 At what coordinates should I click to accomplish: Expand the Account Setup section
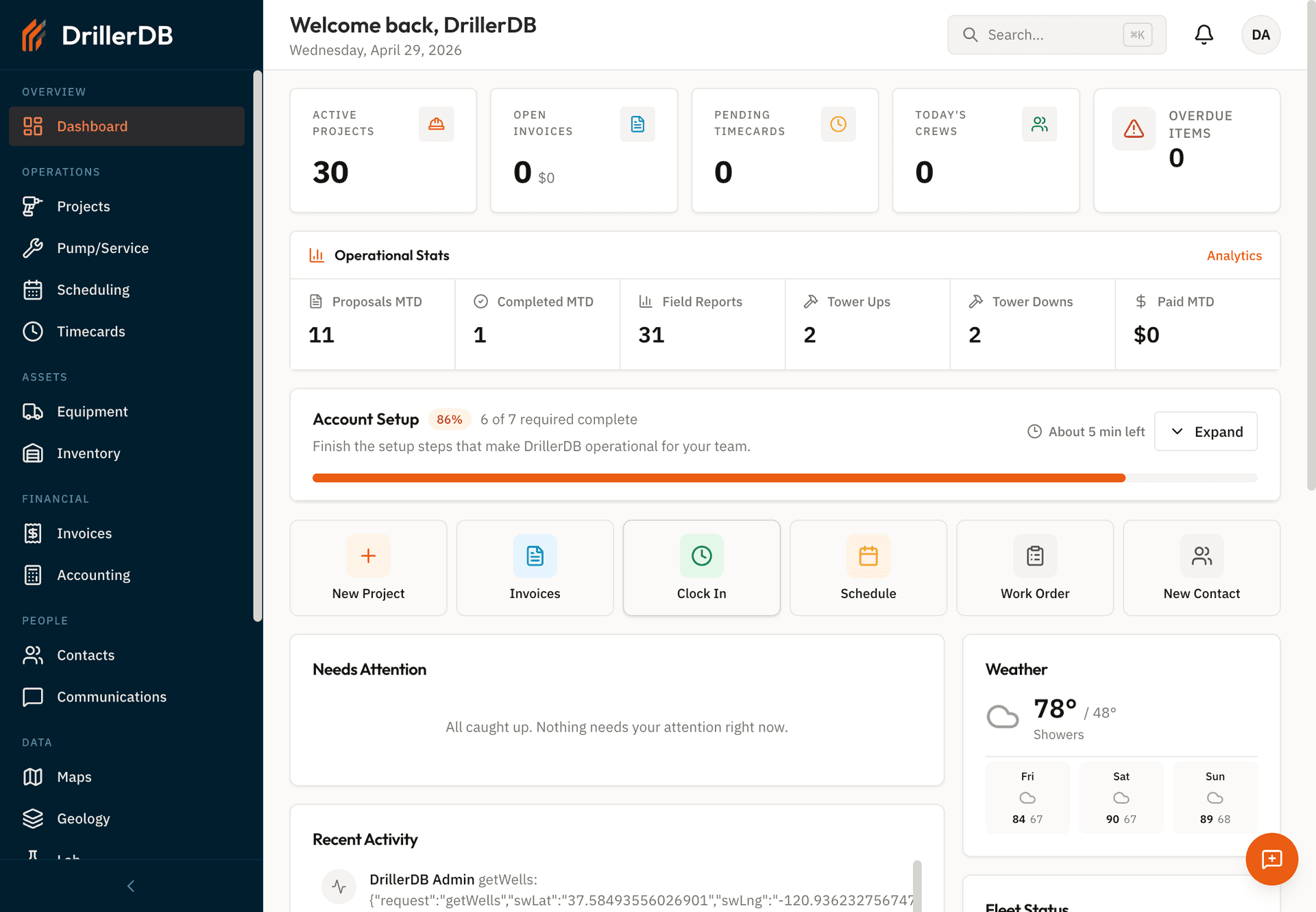[1206, 431]
